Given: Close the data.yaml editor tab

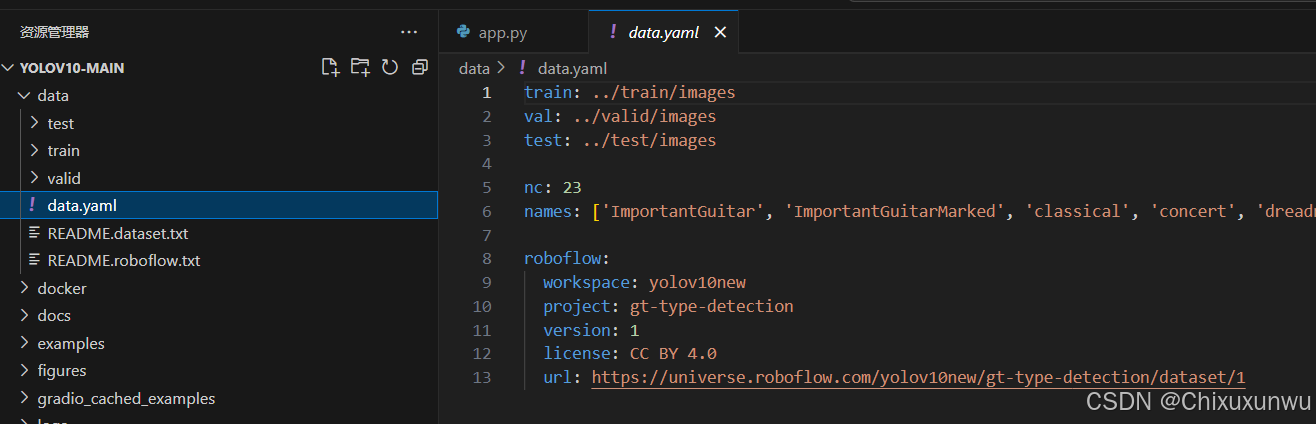Looking at the screenshot, I should click(720, 32).
